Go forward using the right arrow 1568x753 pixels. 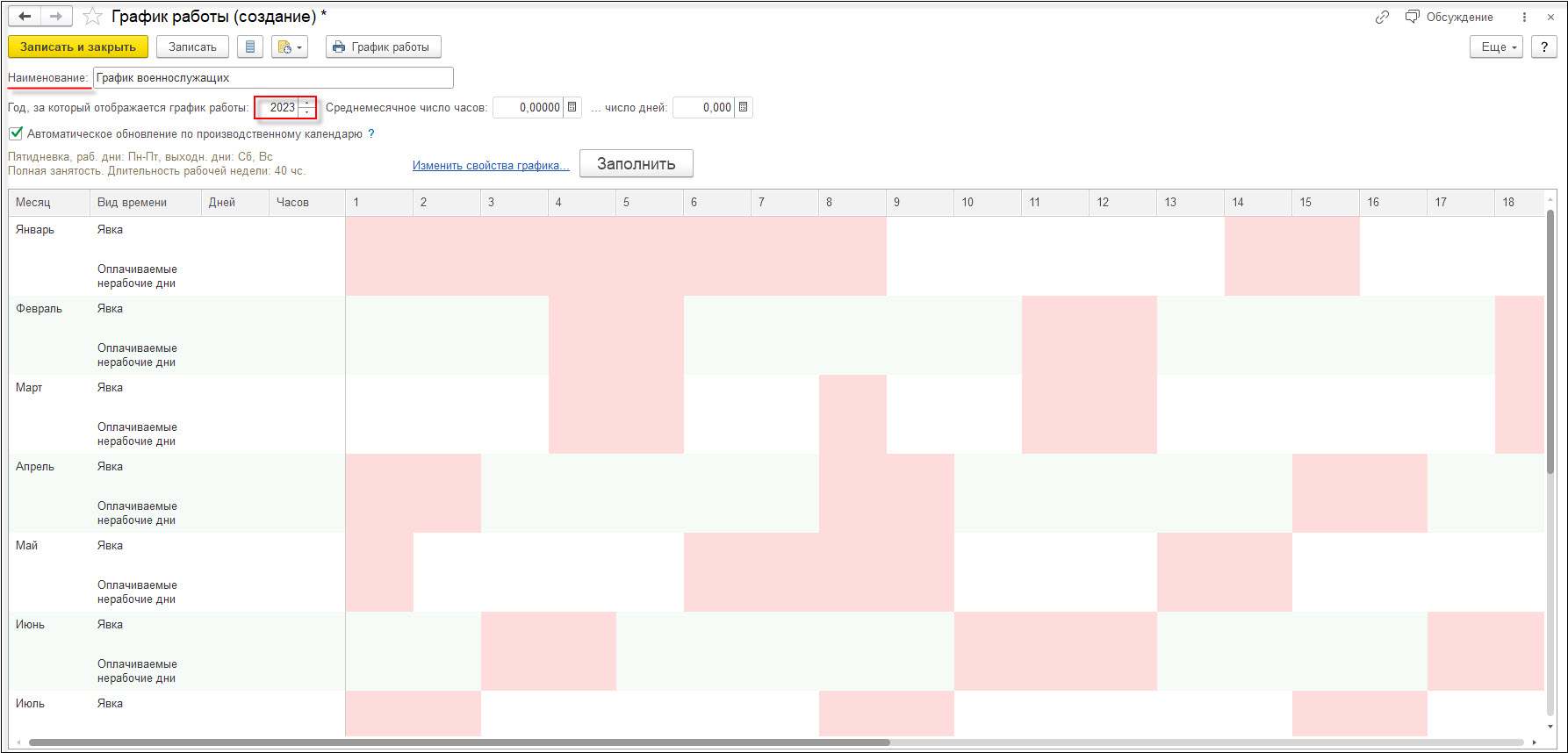click(x=55, y=16)
